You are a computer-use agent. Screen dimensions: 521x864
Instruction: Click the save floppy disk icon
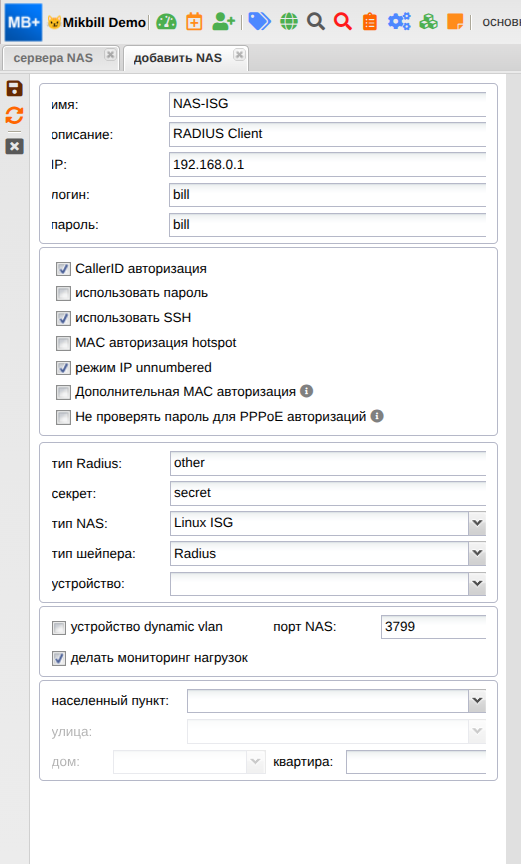coord(14,89)
